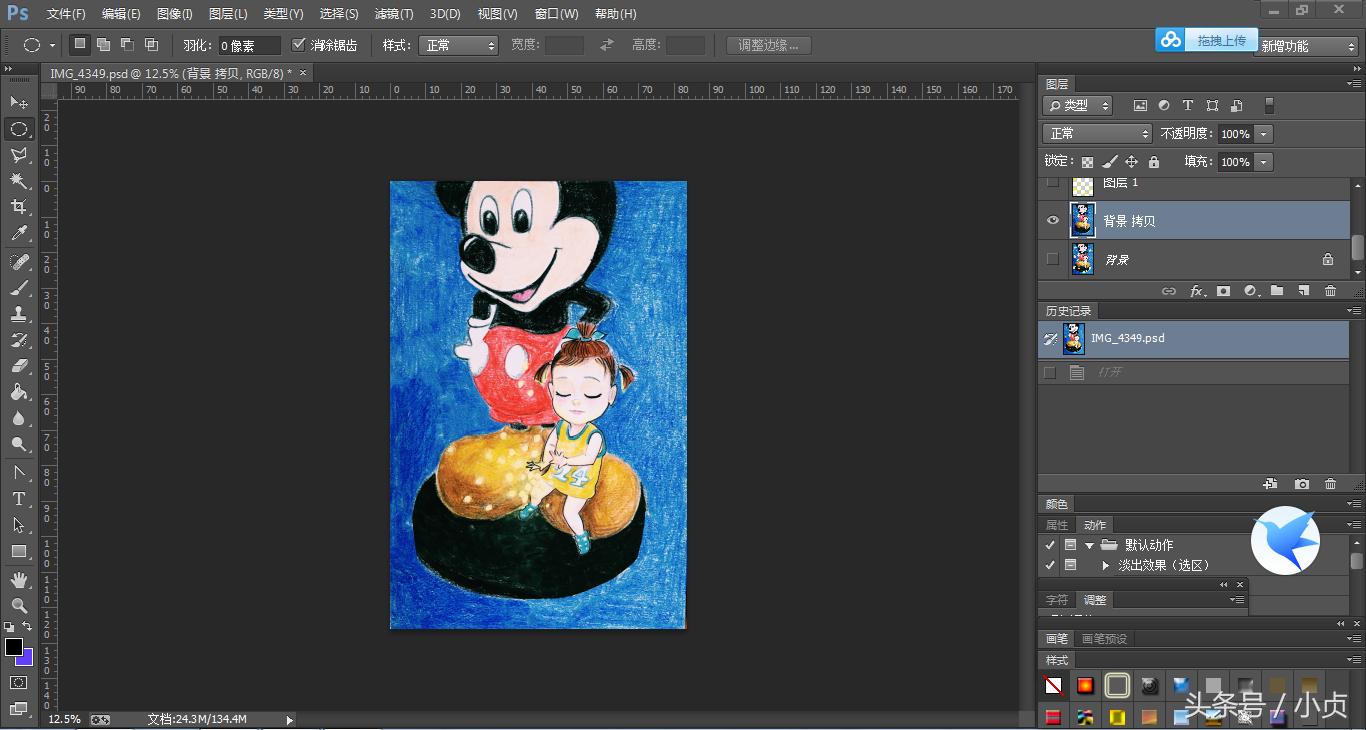Screen dimensions: 1366x730
Task: Uncheck the 消除锯齿 anti-alias checkbox
Action: (298, 45)
